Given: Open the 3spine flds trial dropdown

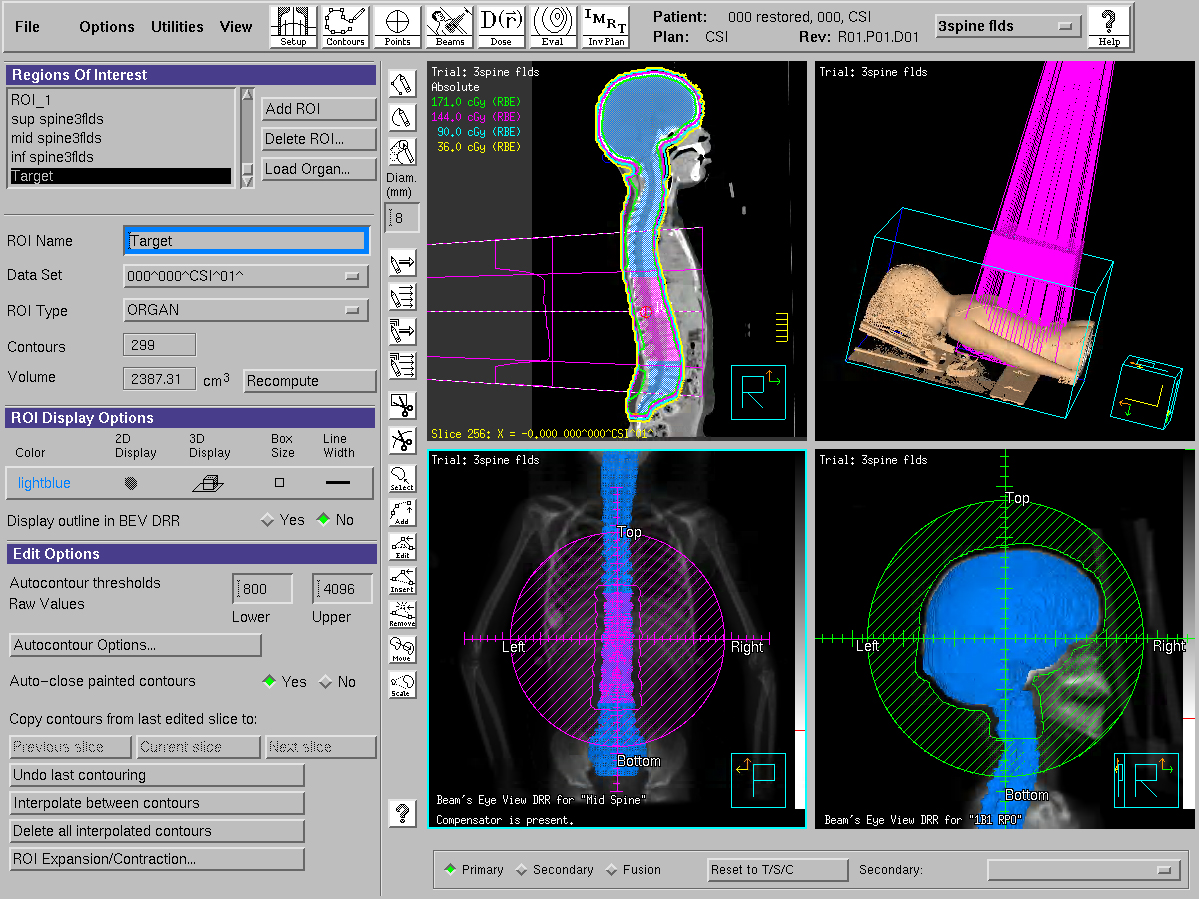Looking at the screenshot, I should (x=1008, y=26).
